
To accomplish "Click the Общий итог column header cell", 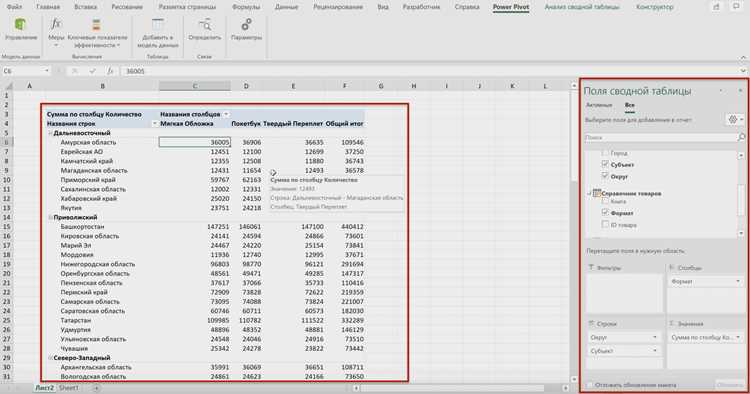I will [x=344, y=123].
